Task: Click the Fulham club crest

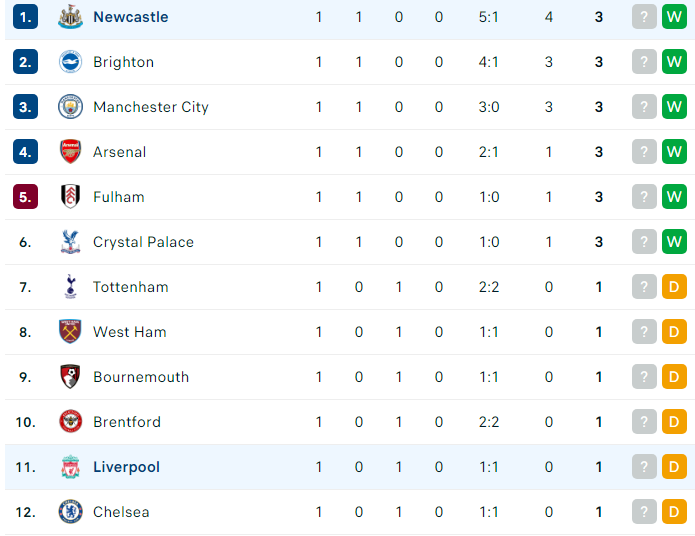Action: pyautogui.click(x=70, y=196)
